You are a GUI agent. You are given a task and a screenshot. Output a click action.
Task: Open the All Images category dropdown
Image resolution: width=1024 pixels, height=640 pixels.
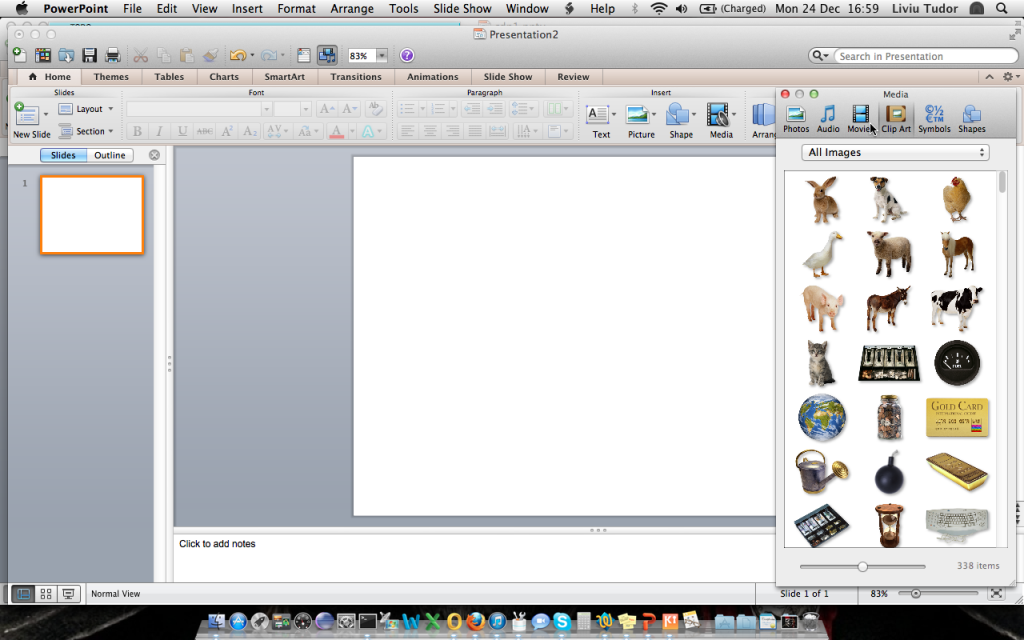(x=896, y=153)
